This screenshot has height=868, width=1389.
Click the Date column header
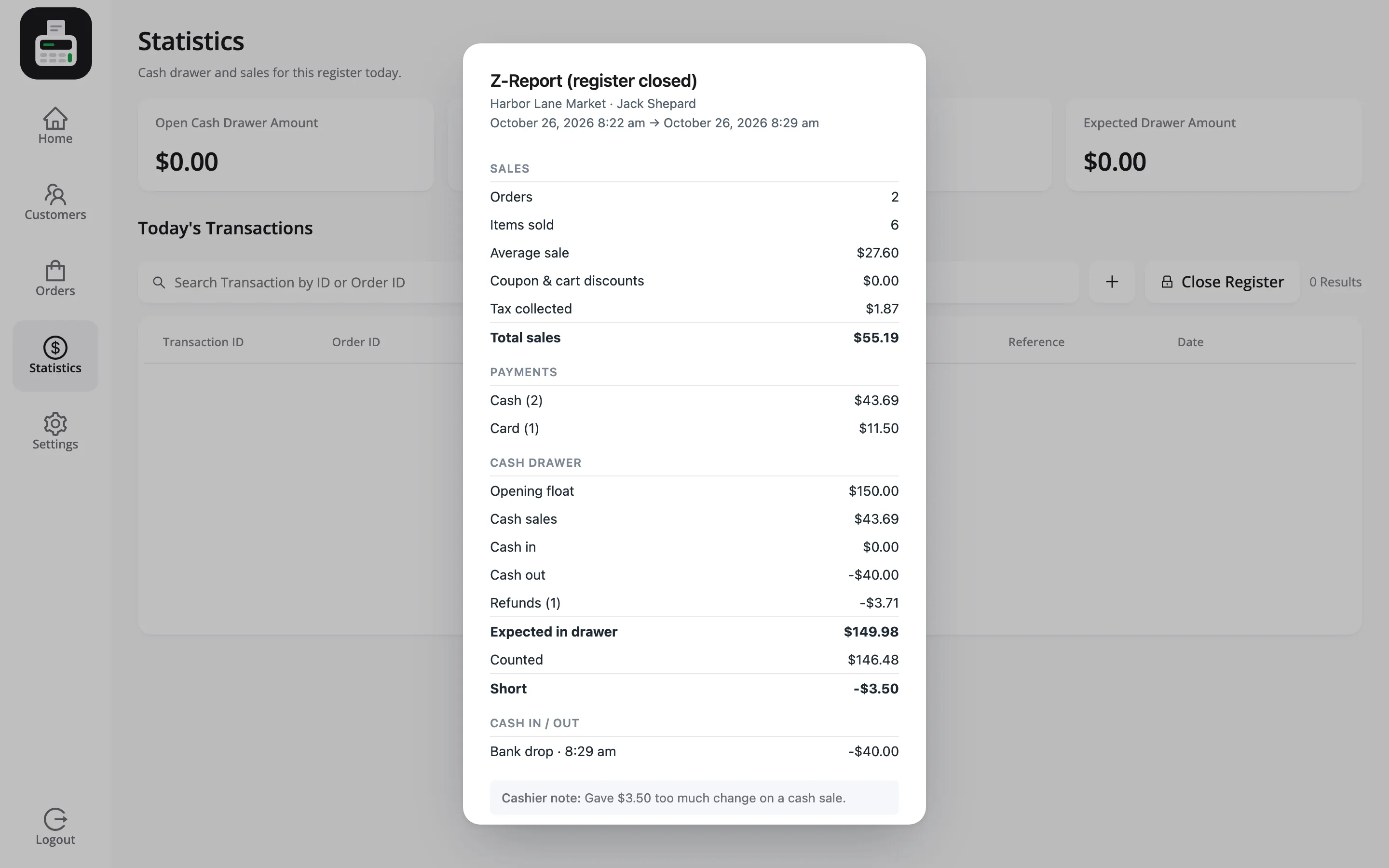pyautogui.click(x=1190, y=342)
